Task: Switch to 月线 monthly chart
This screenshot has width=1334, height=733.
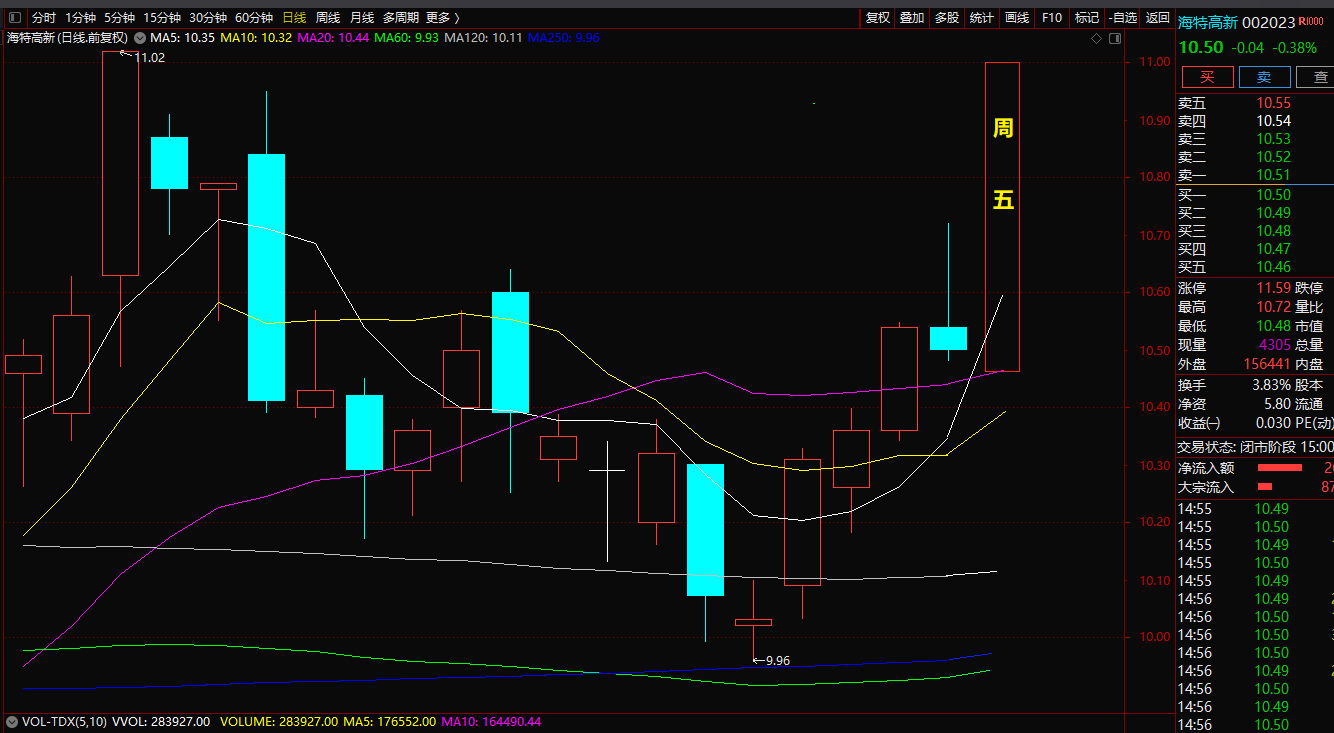Action: pyautogui.click(x=361, y=18)
